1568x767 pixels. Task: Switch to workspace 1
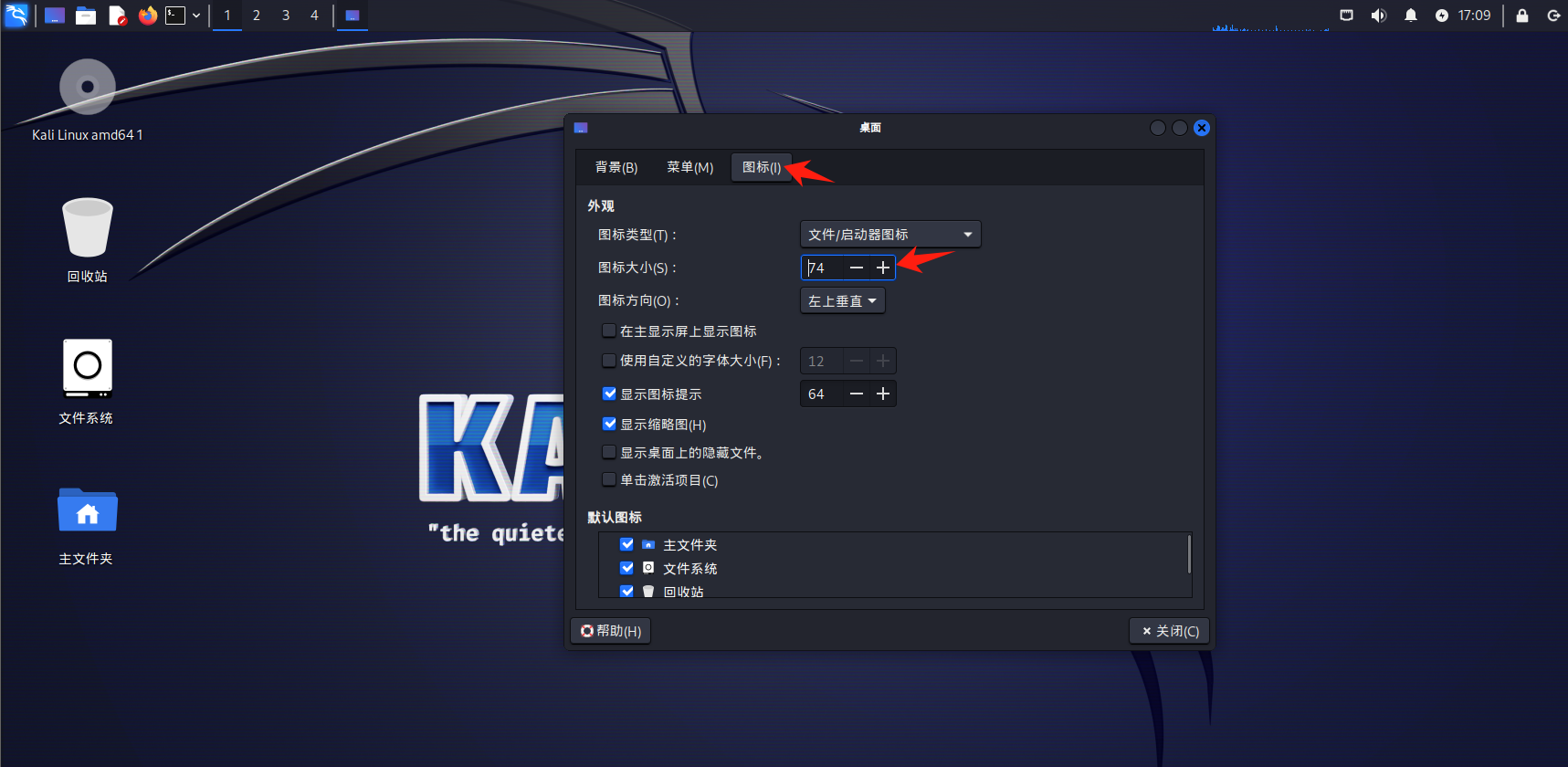[227, 16]
